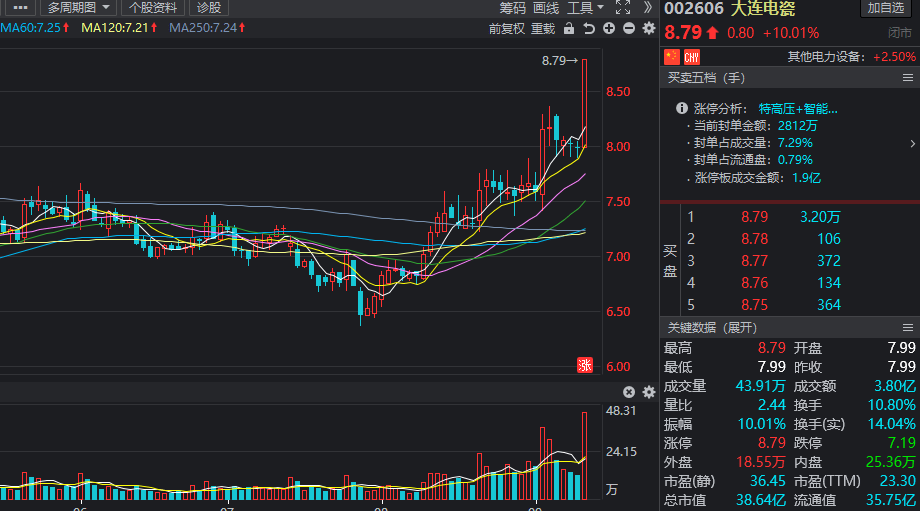Viewport: 920px width, 511px height.
Task: Click 加自选 to add to watchlist
Action: pos(886,8)
